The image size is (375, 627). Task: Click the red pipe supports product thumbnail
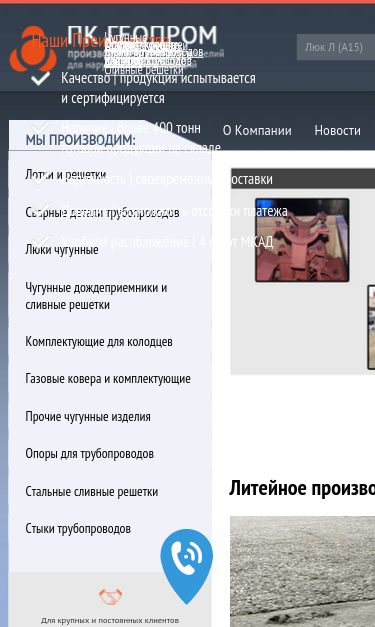302,240
